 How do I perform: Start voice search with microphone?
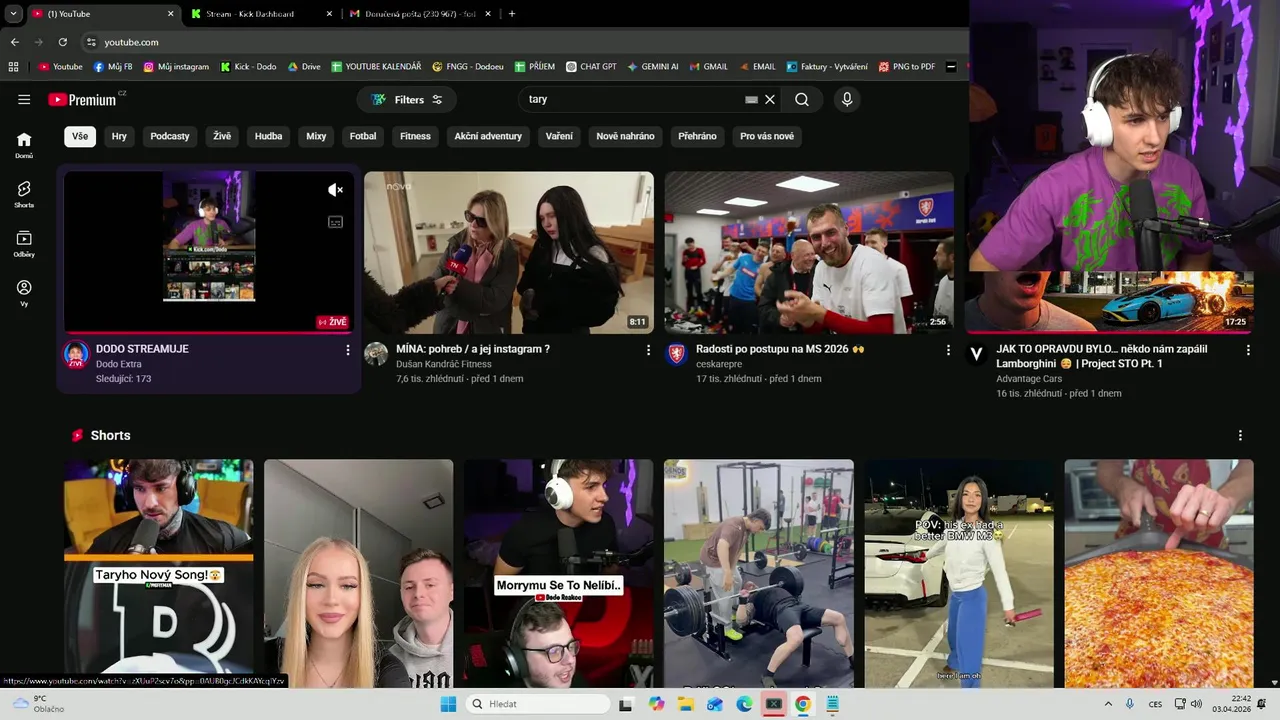pyautogui.click(x=847, y=99)
